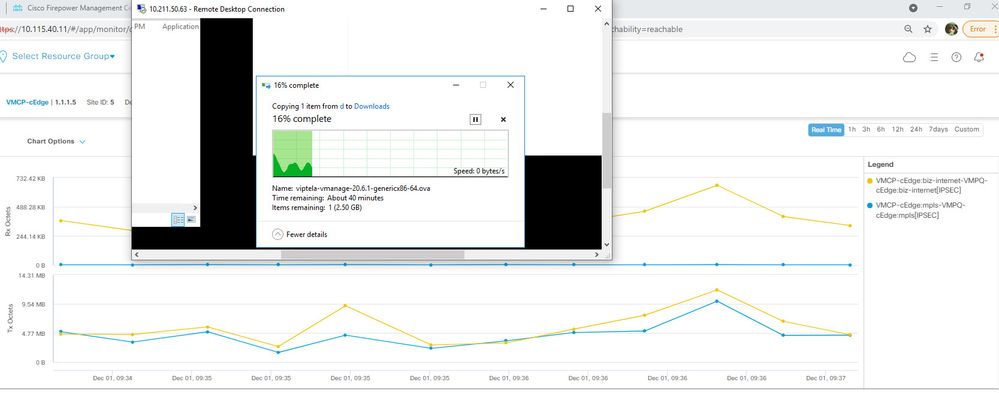999x393 pixels.
Task: Toggle biz-internet legend yellow swatch
Action: pos(870,180)
